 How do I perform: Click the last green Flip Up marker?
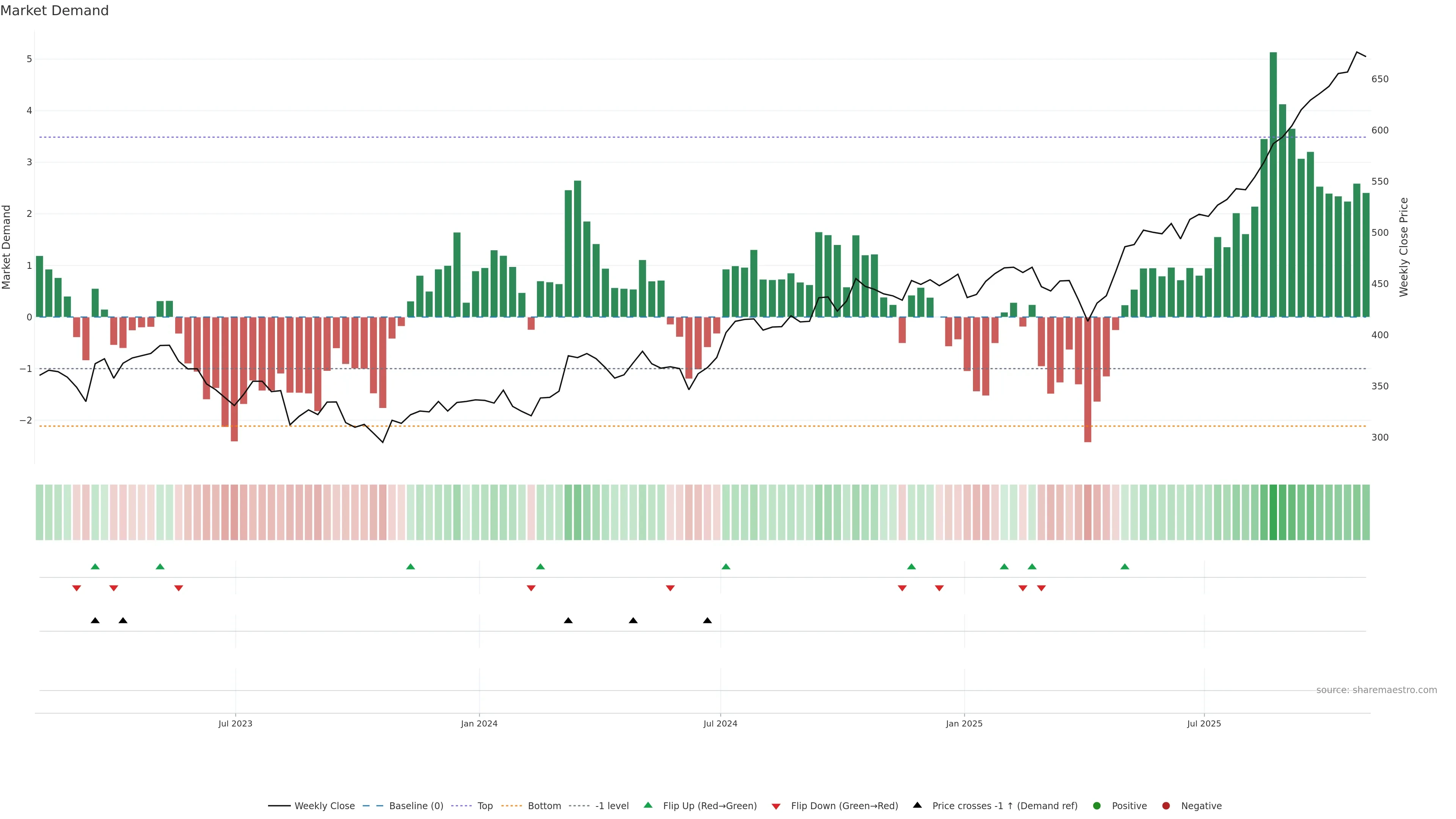tap(1125, 567)
